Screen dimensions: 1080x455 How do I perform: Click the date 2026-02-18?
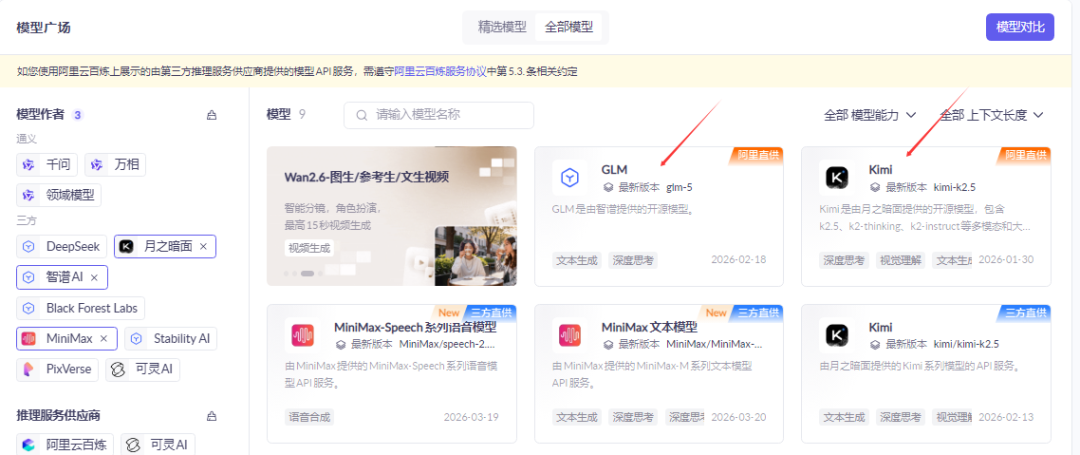(x=738, y=260)
